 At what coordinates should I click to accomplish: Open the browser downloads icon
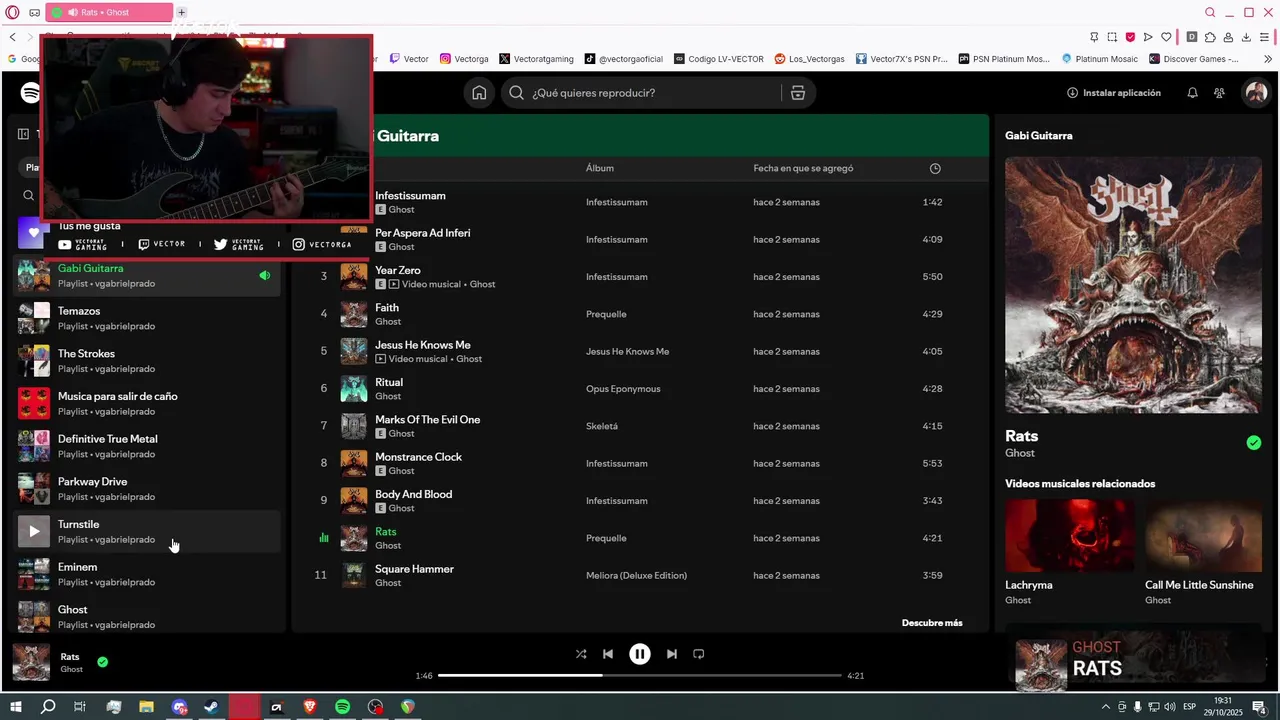click(x=1246, y=37)
